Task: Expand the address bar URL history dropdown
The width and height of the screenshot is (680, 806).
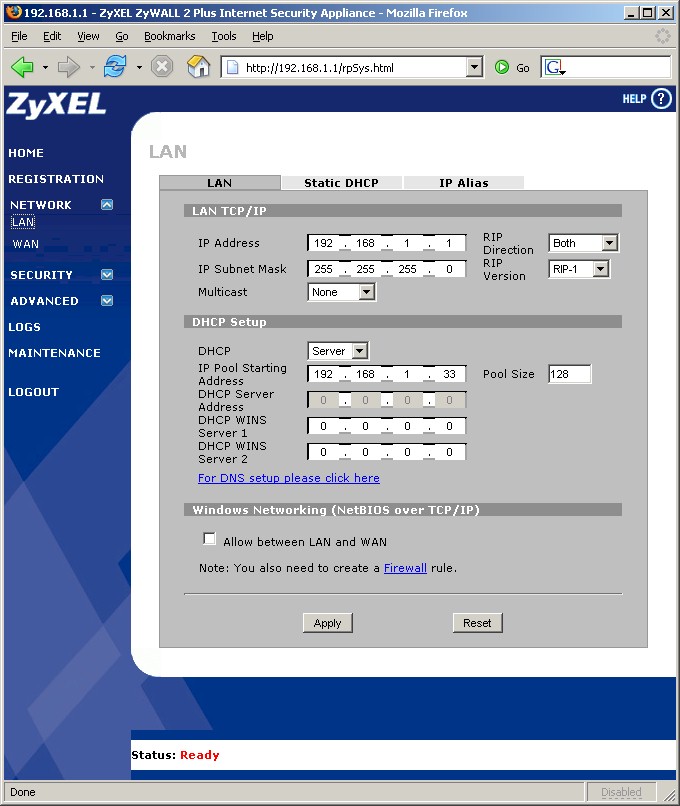Action: [x=474, y=67]
